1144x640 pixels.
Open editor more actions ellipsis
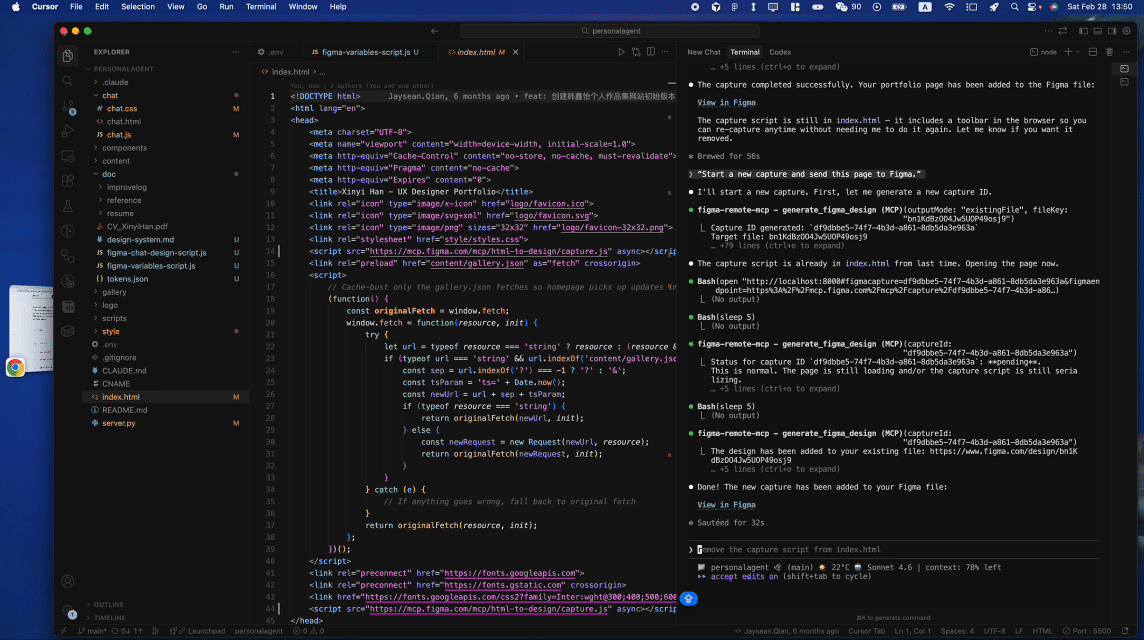click(x=665, y=52)
